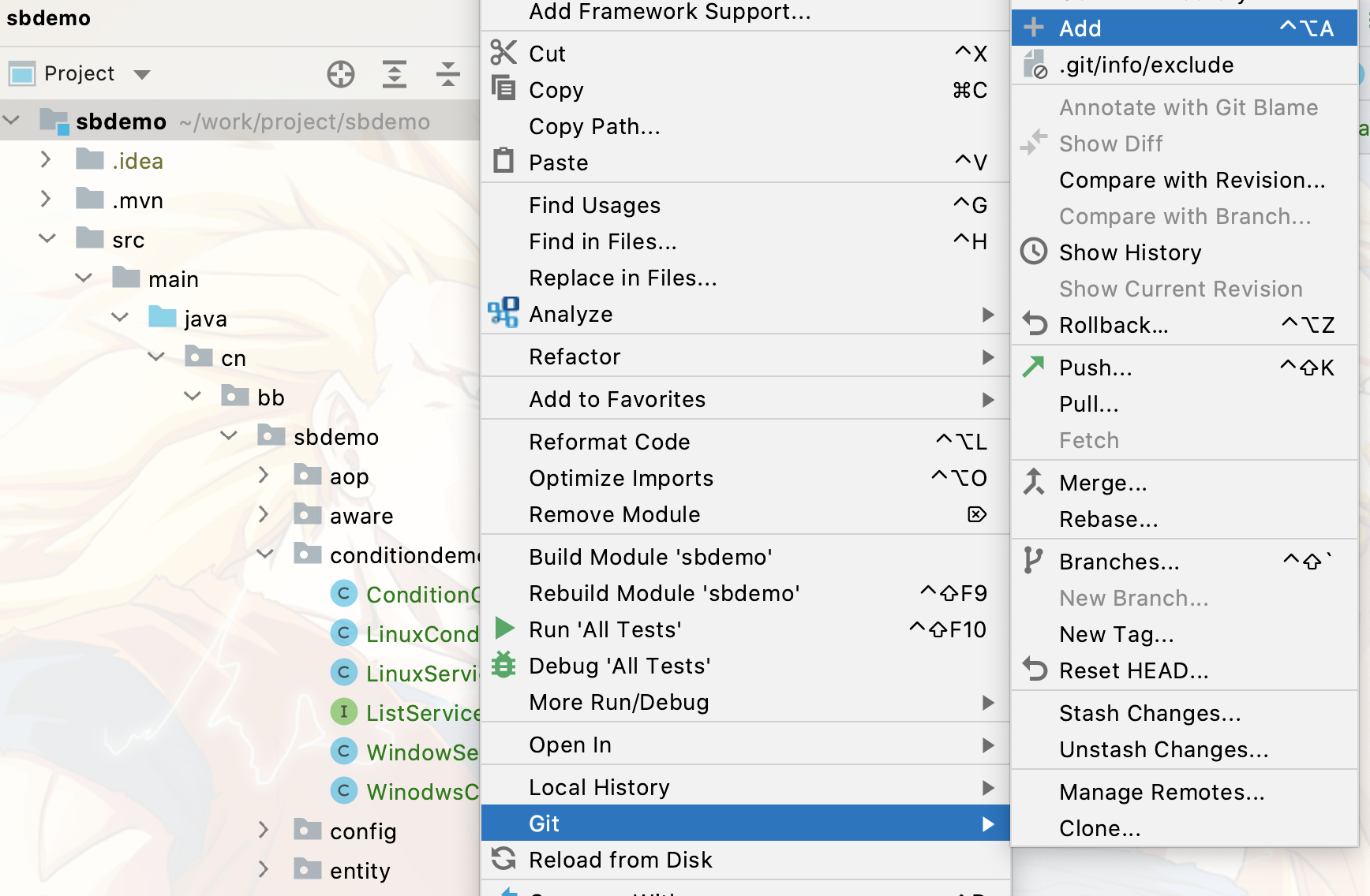The height and width of the screenshot is (896, 1370).
Task: Open the ListService interface file
Action: point(422,713)
